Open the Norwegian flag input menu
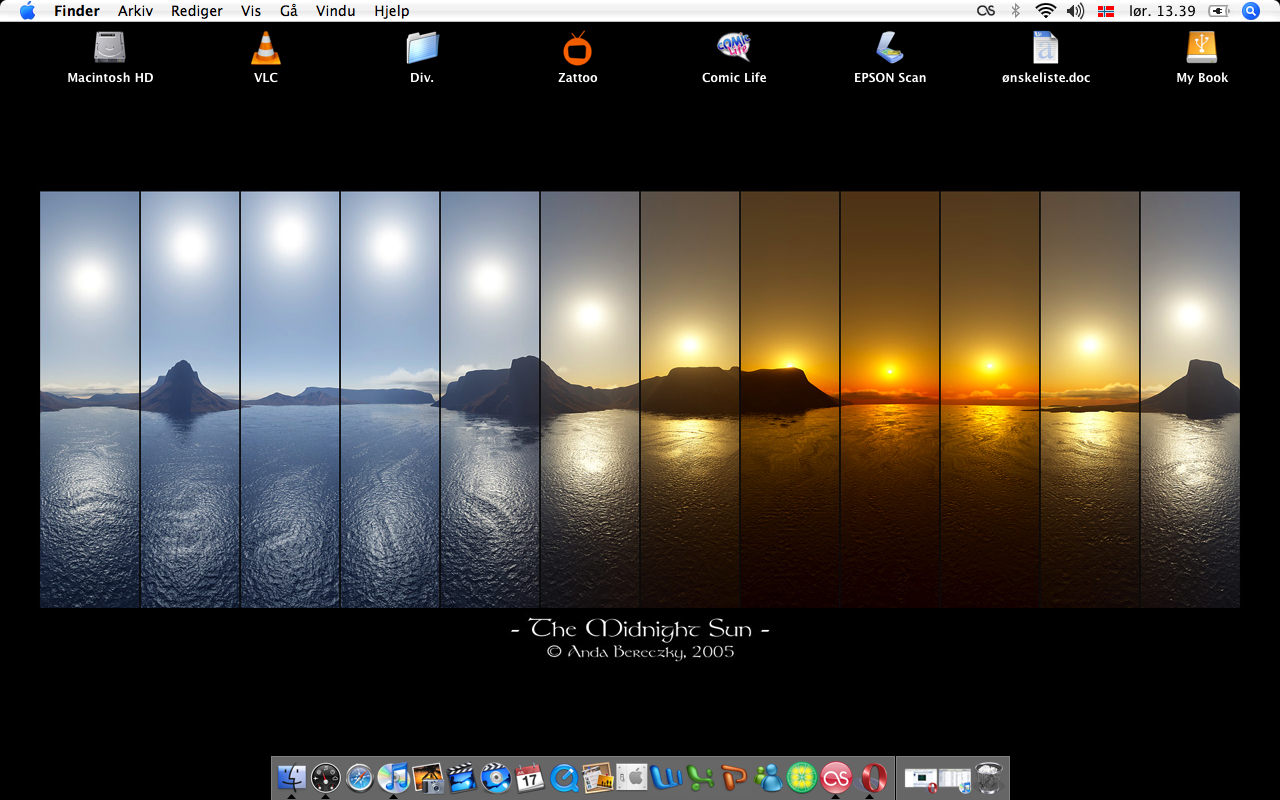 1105,11
